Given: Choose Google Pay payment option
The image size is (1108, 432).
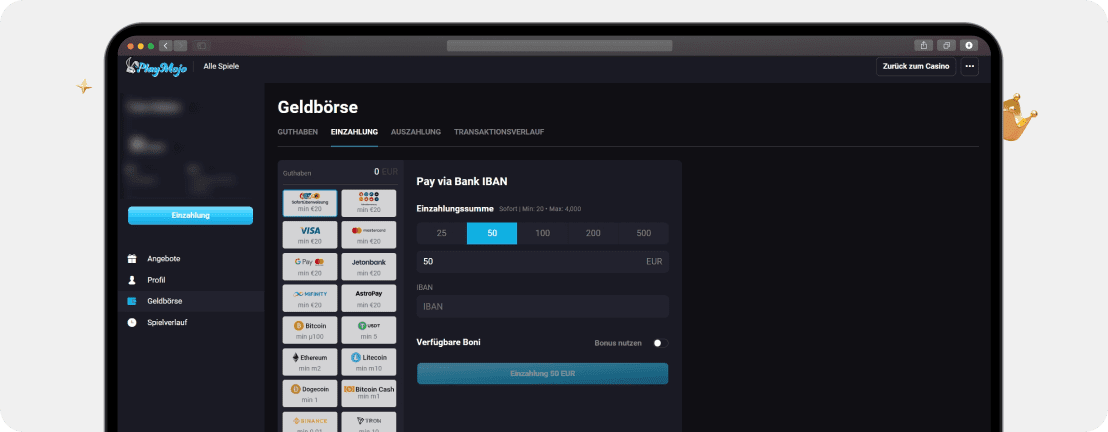Looking at the screenshot, I should (310, 267).
